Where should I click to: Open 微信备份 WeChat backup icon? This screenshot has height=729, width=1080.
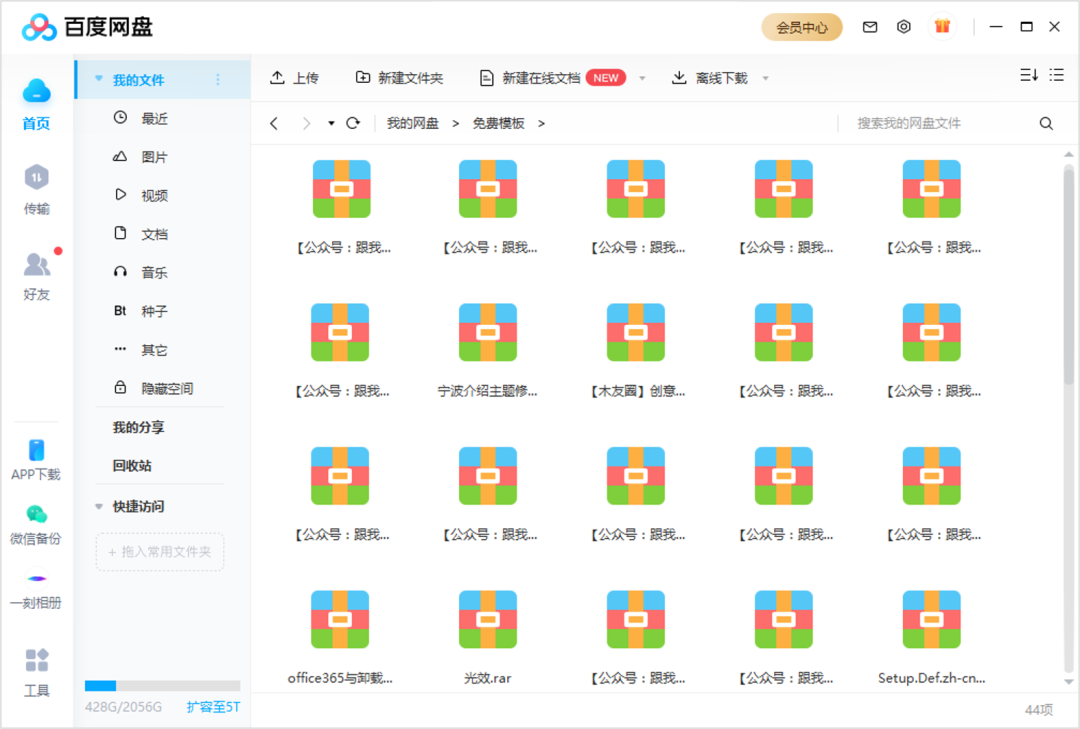point(37,515)
